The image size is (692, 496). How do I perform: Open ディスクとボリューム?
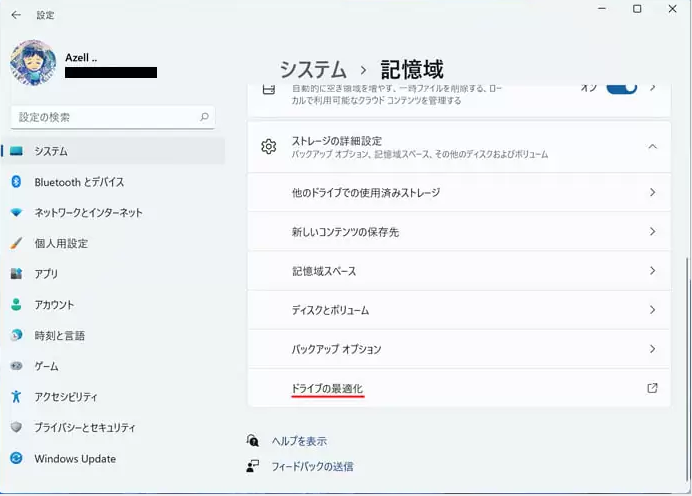click(459, 310)
